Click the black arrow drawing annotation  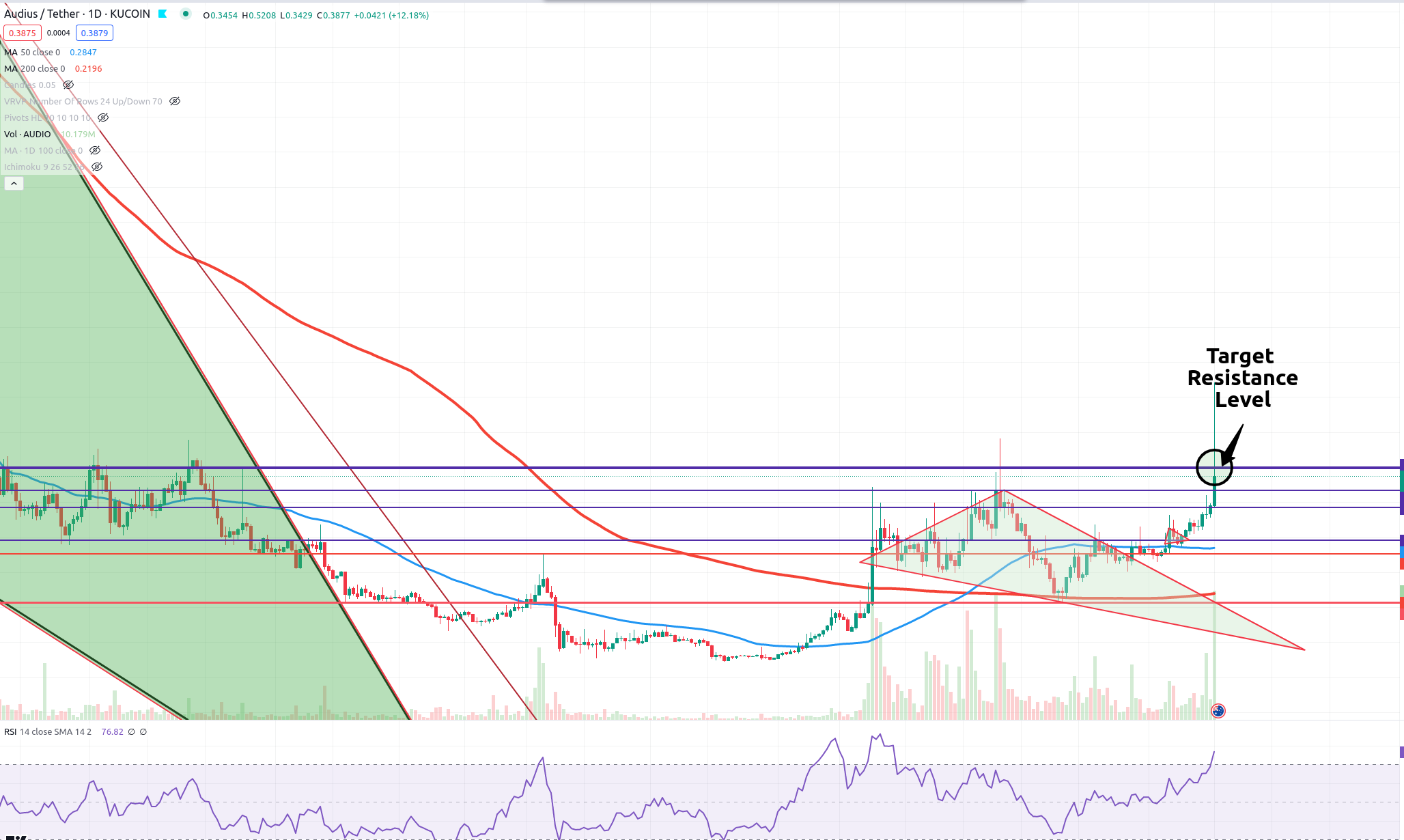point(1233,444)
